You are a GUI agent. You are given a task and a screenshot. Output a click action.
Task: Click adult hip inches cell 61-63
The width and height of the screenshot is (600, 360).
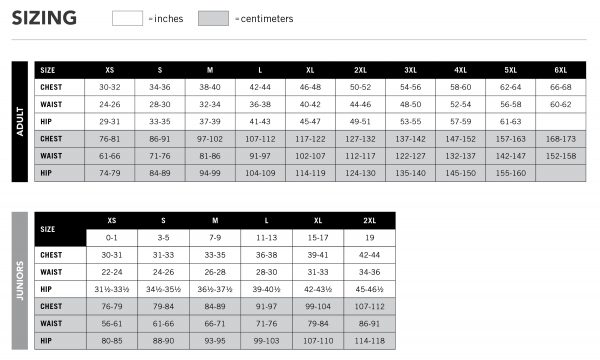click(x=510, y=122)
